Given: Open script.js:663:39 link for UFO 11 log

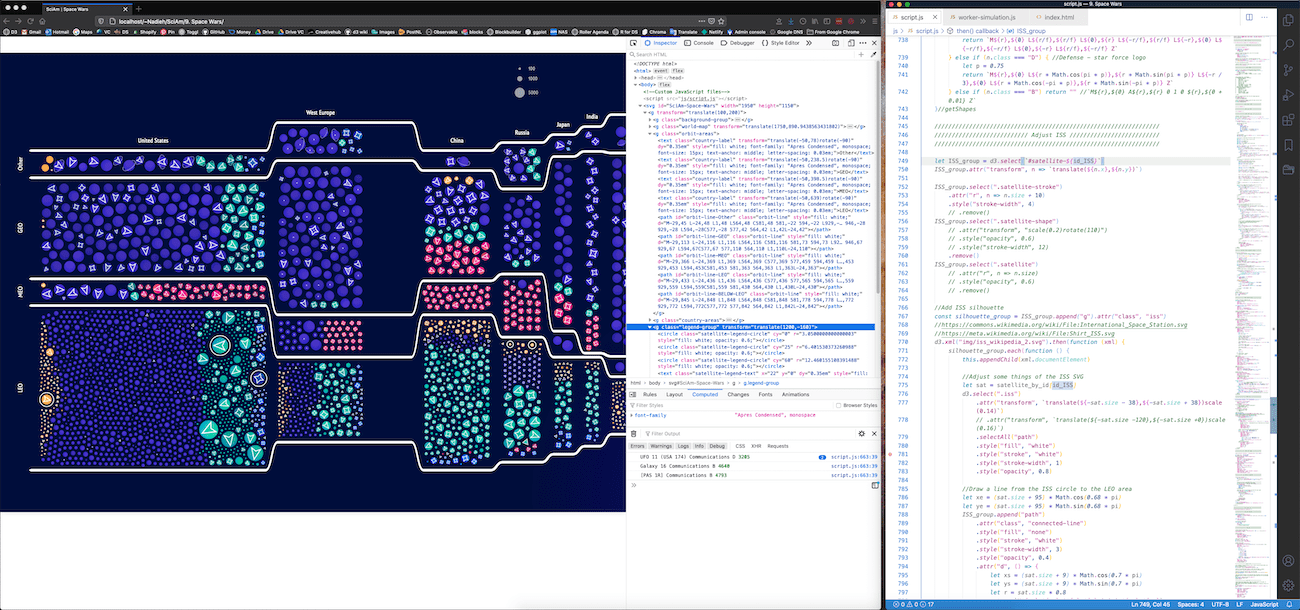Looking at the screenshot, I should (854, 456).
